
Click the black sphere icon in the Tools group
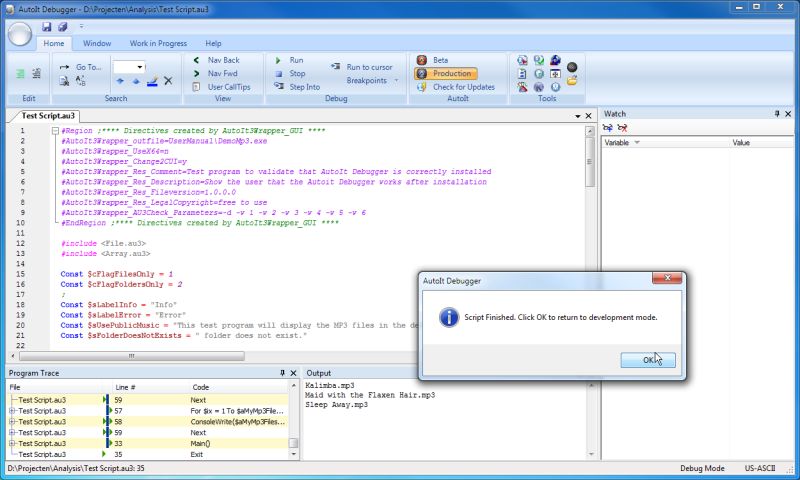pyautogui.click(x=572, y=67)
